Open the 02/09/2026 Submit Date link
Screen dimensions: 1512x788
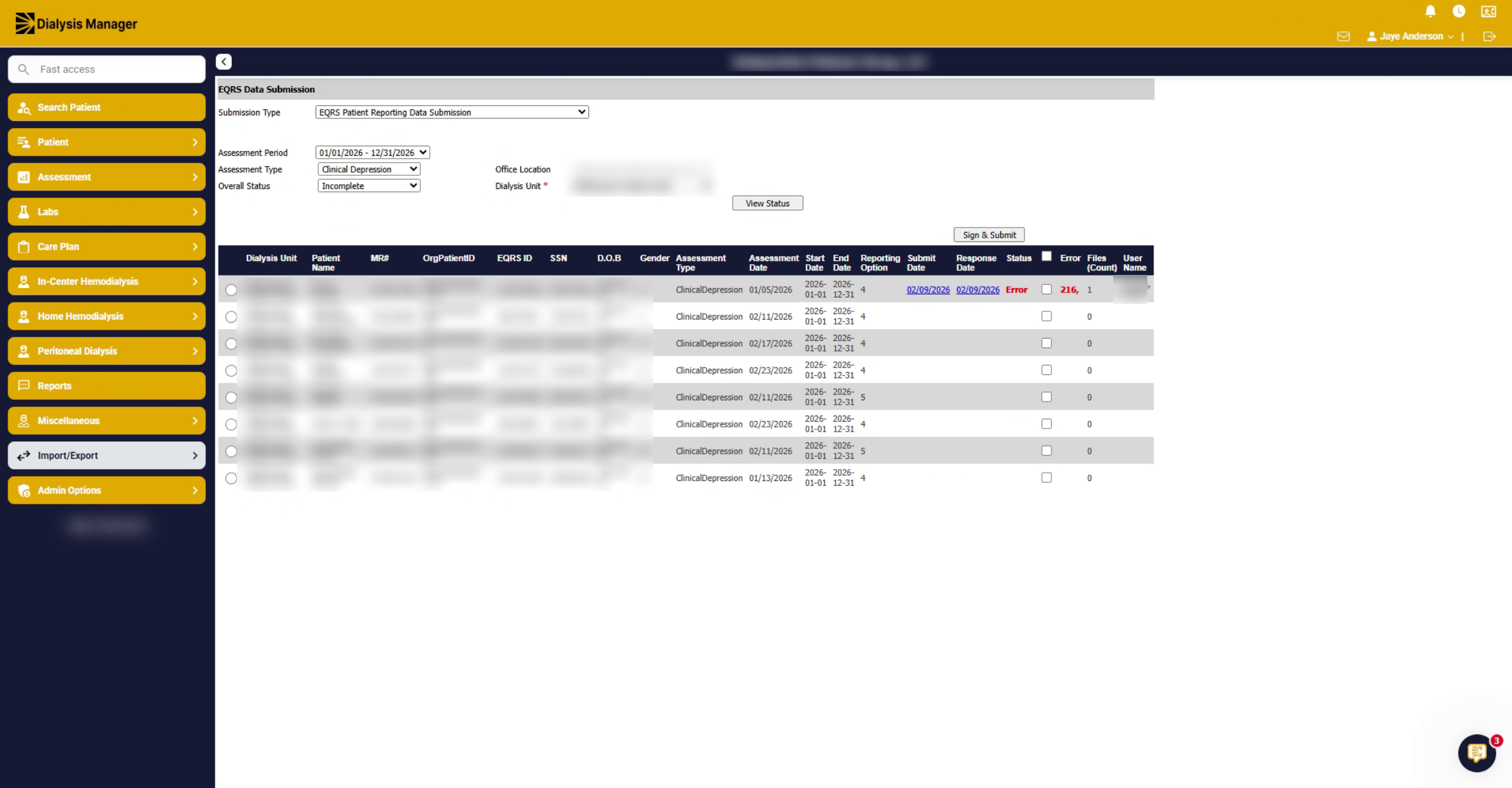pos(928,290)
